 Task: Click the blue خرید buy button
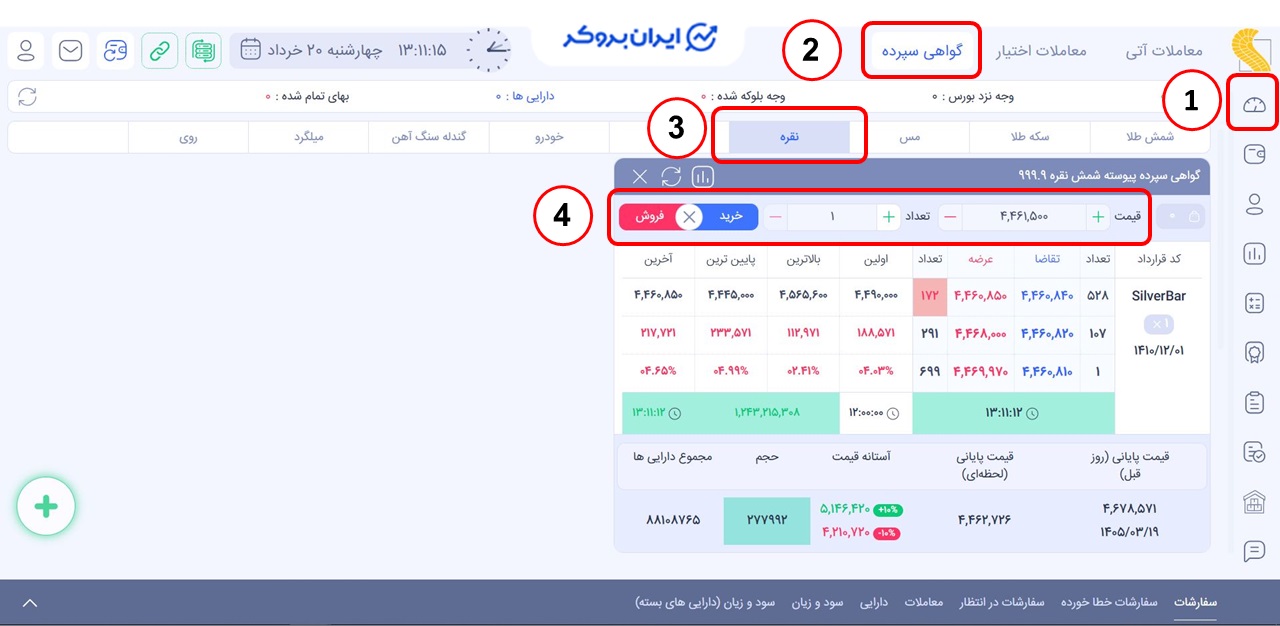point(730,217)
